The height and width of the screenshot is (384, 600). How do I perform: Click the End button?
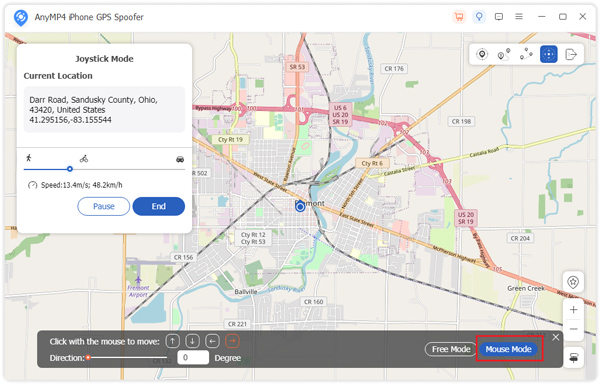[159, 206]
